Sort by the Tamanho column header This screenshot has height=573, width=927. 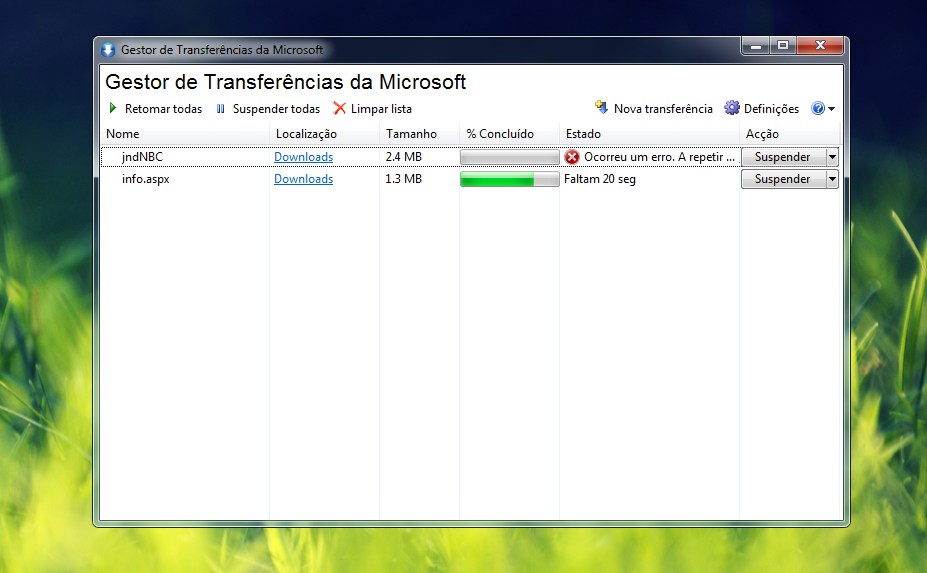tap(419, 134)
